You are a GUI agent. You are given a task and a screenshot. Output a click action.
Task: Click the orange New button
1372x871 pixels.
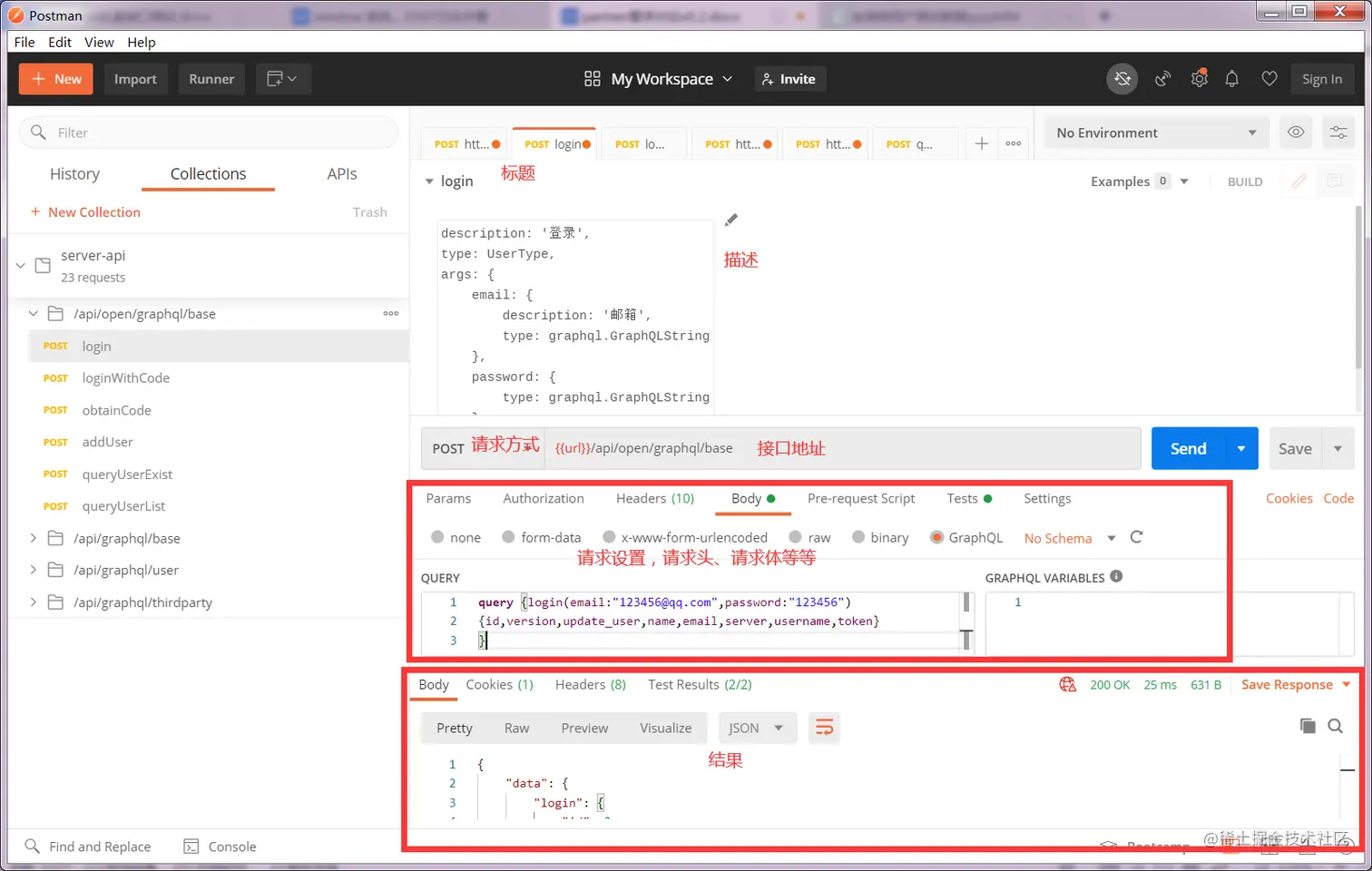tap(56, 79)
